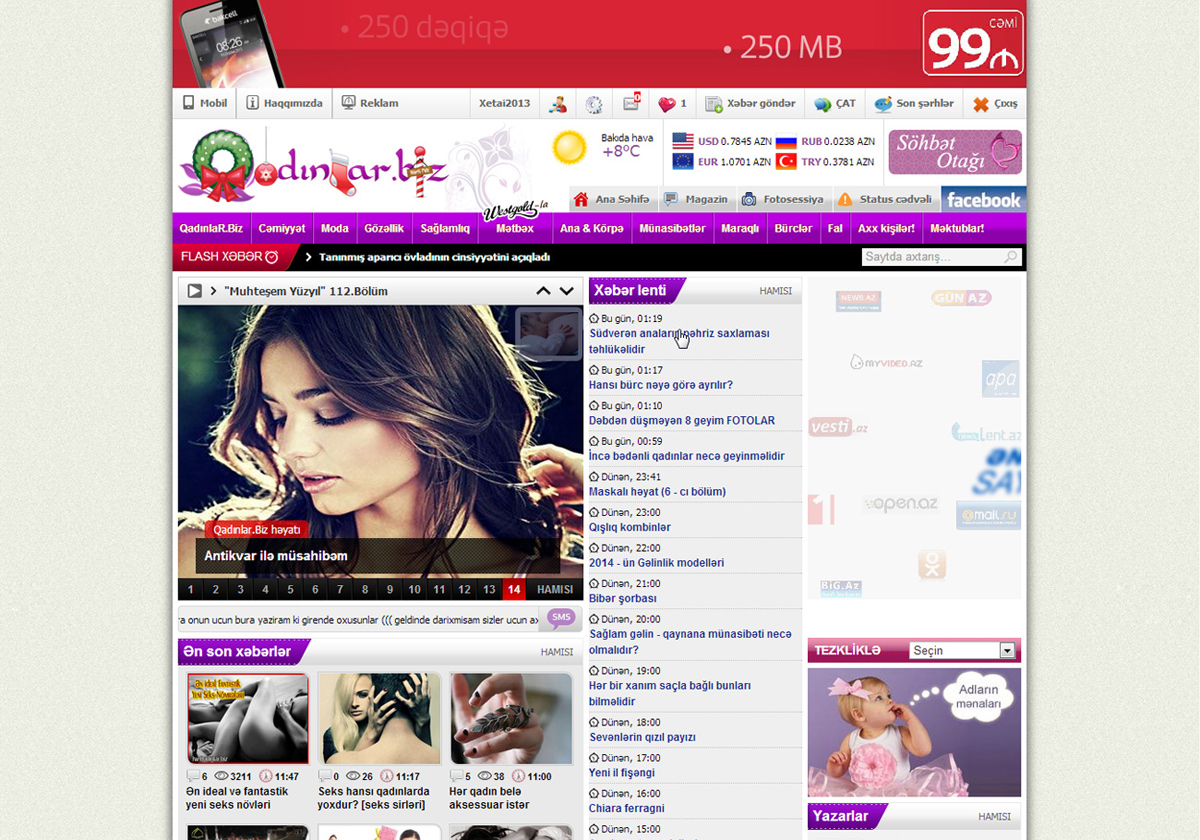Image resolution: width=1200 pixels, height=840 pixels.
Task: Open the Facebook button
Action: pyautogui.click(x=983, y=200)
